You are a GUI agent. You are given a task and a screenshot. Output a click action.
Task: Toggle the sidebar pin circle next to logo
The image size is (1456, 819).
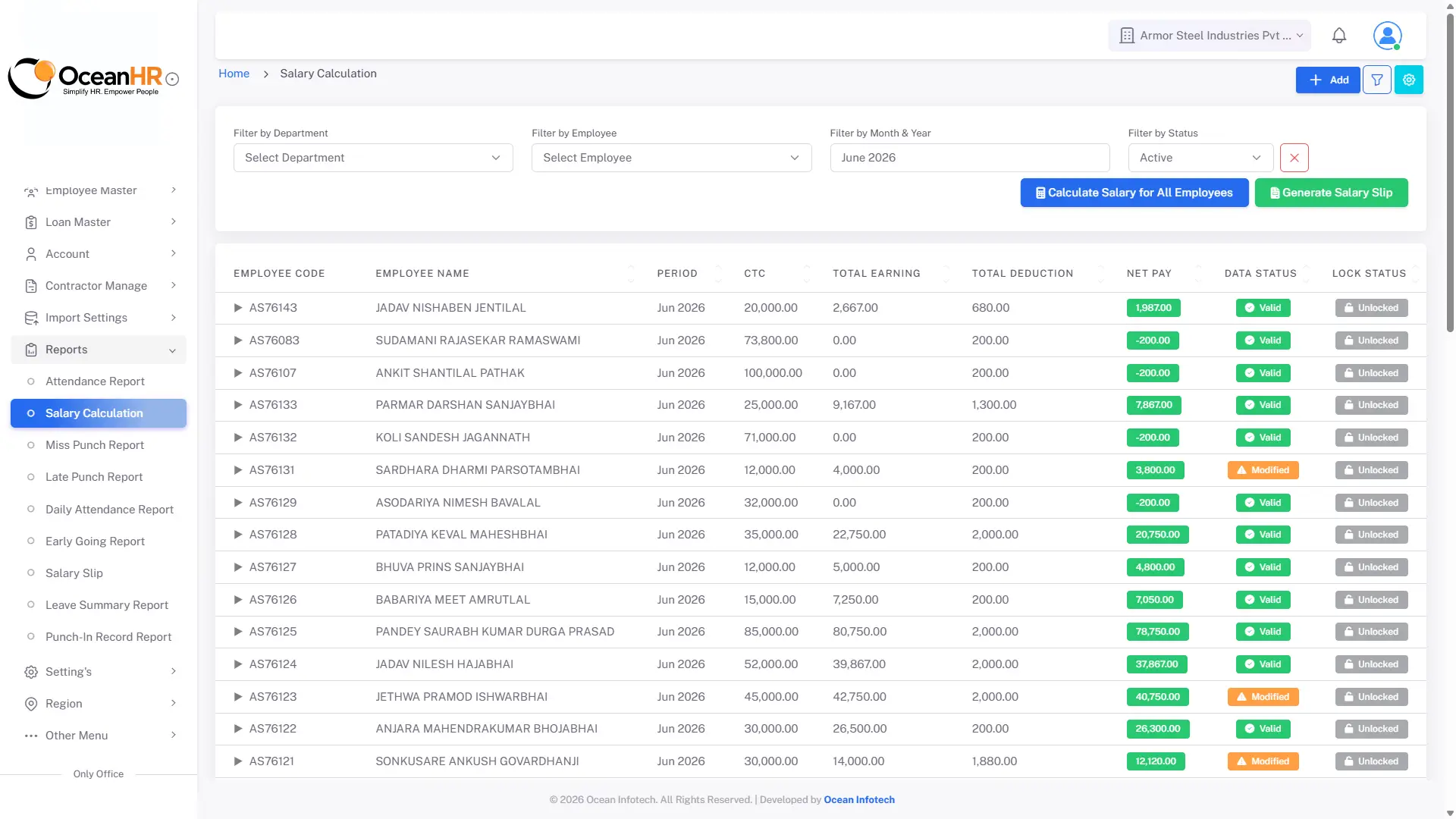point(172,79)
